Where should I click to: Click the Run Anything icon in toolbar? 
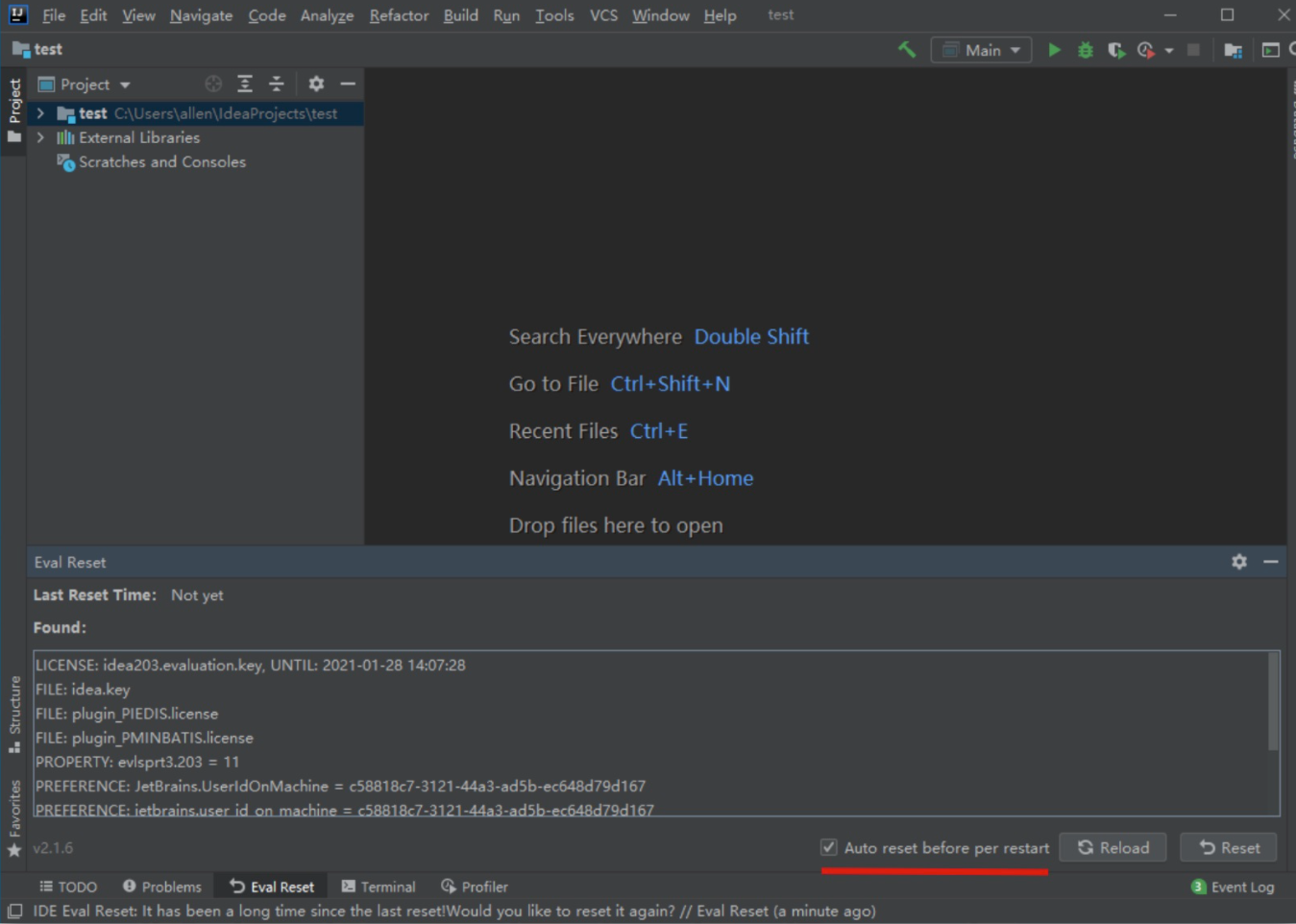pos(1270,50)
